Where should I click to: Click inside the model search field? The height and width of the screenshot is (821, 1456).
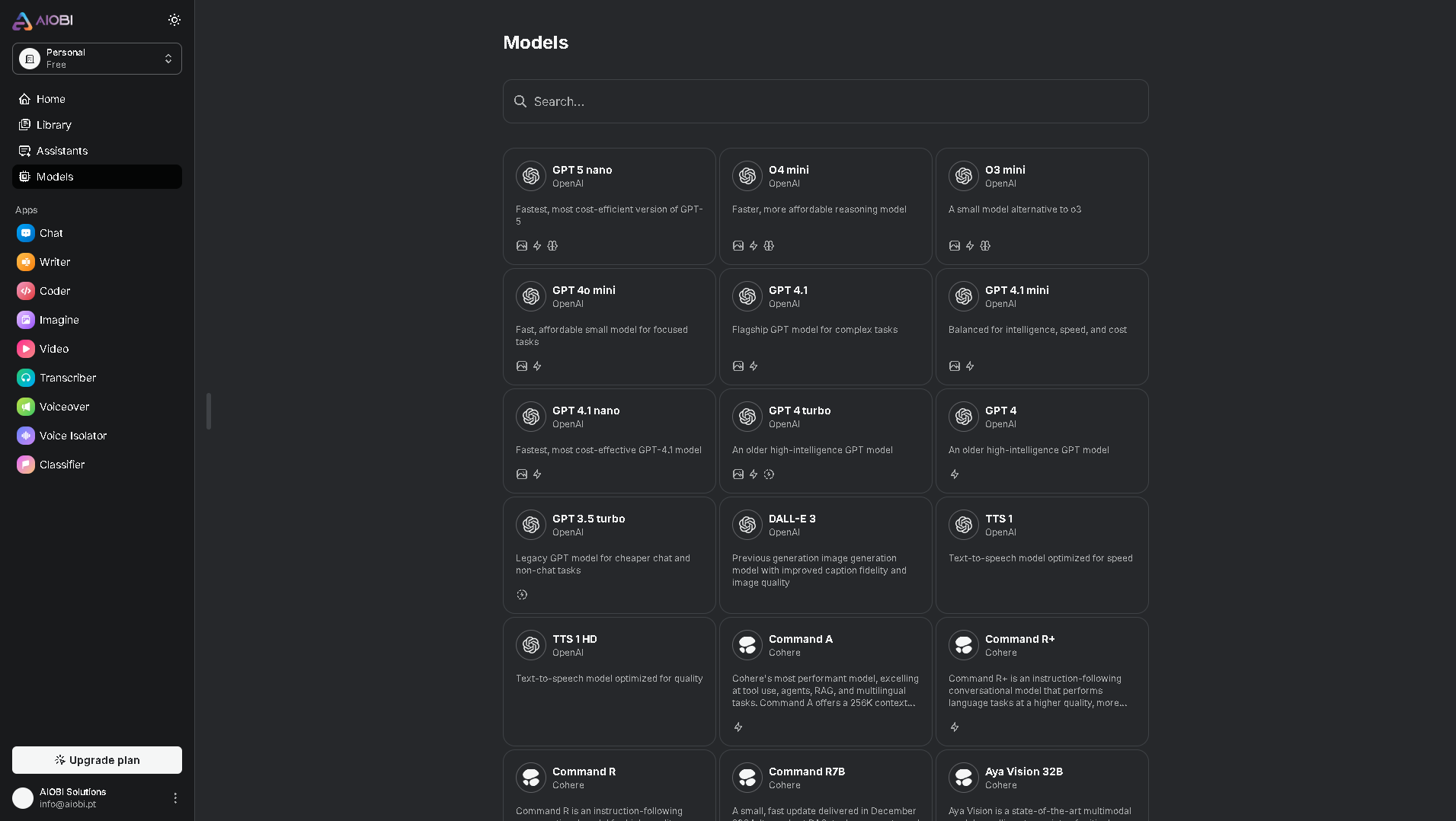pyautogui.click(x=825, y=101)
